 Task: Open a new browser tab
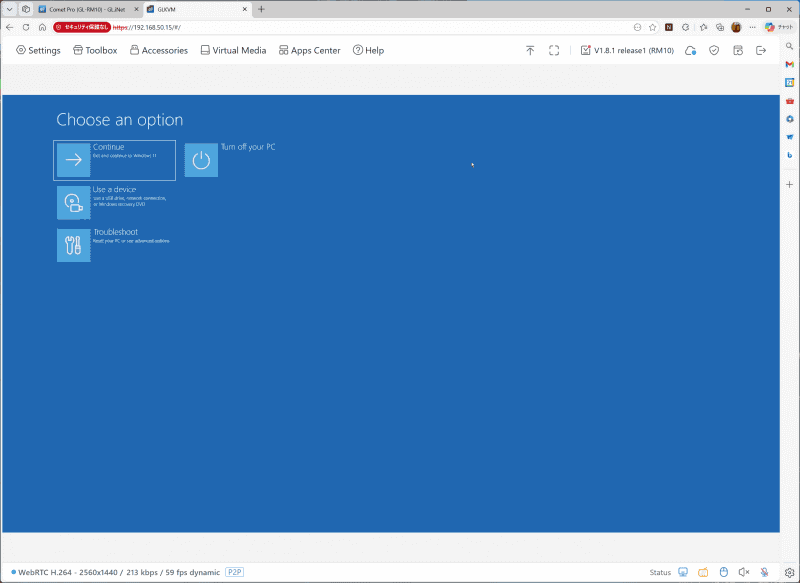[261, 9]
